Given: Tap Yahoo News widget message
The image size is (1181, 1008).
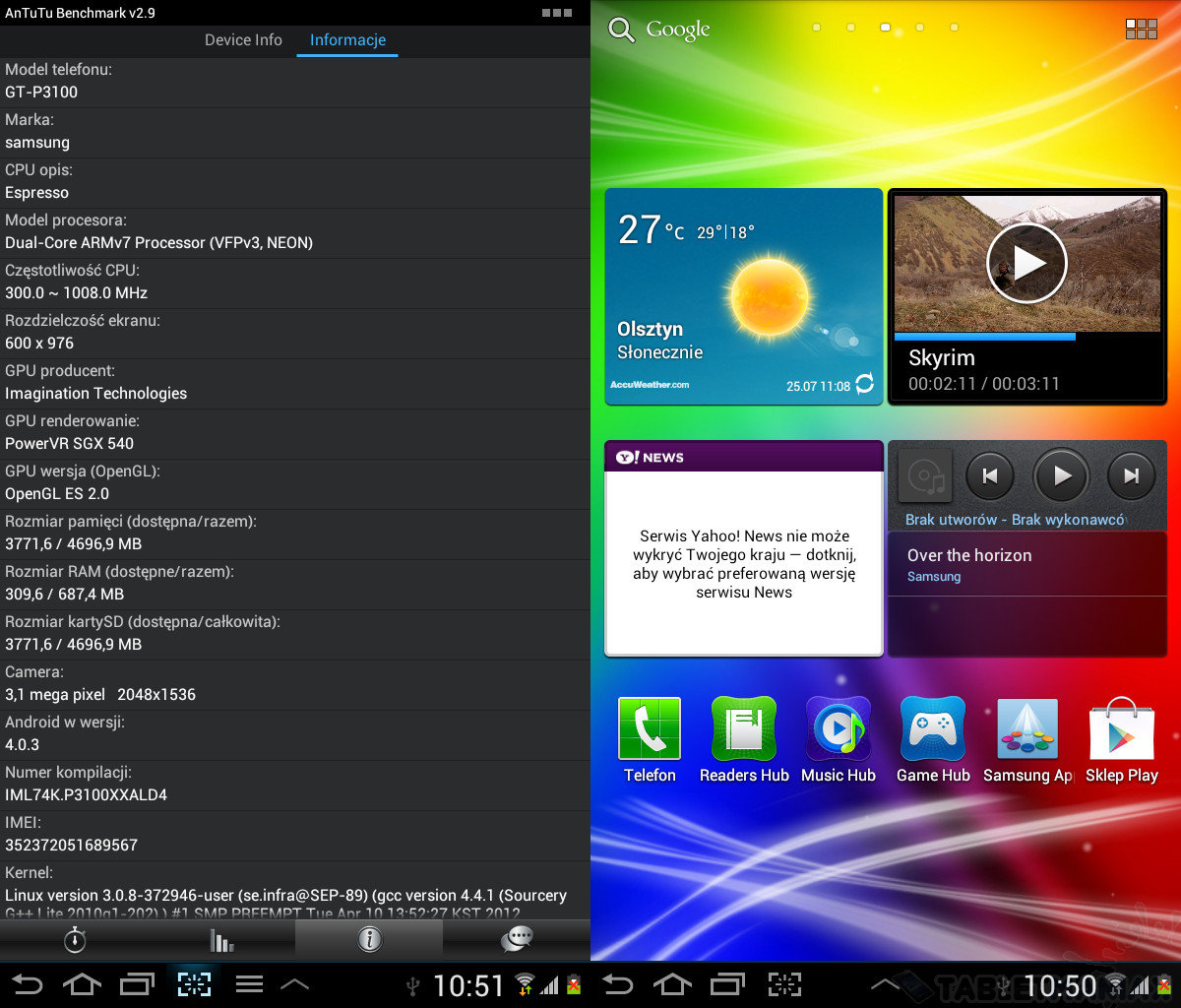Looking at the screenshot, I should (x=744, y=564).
